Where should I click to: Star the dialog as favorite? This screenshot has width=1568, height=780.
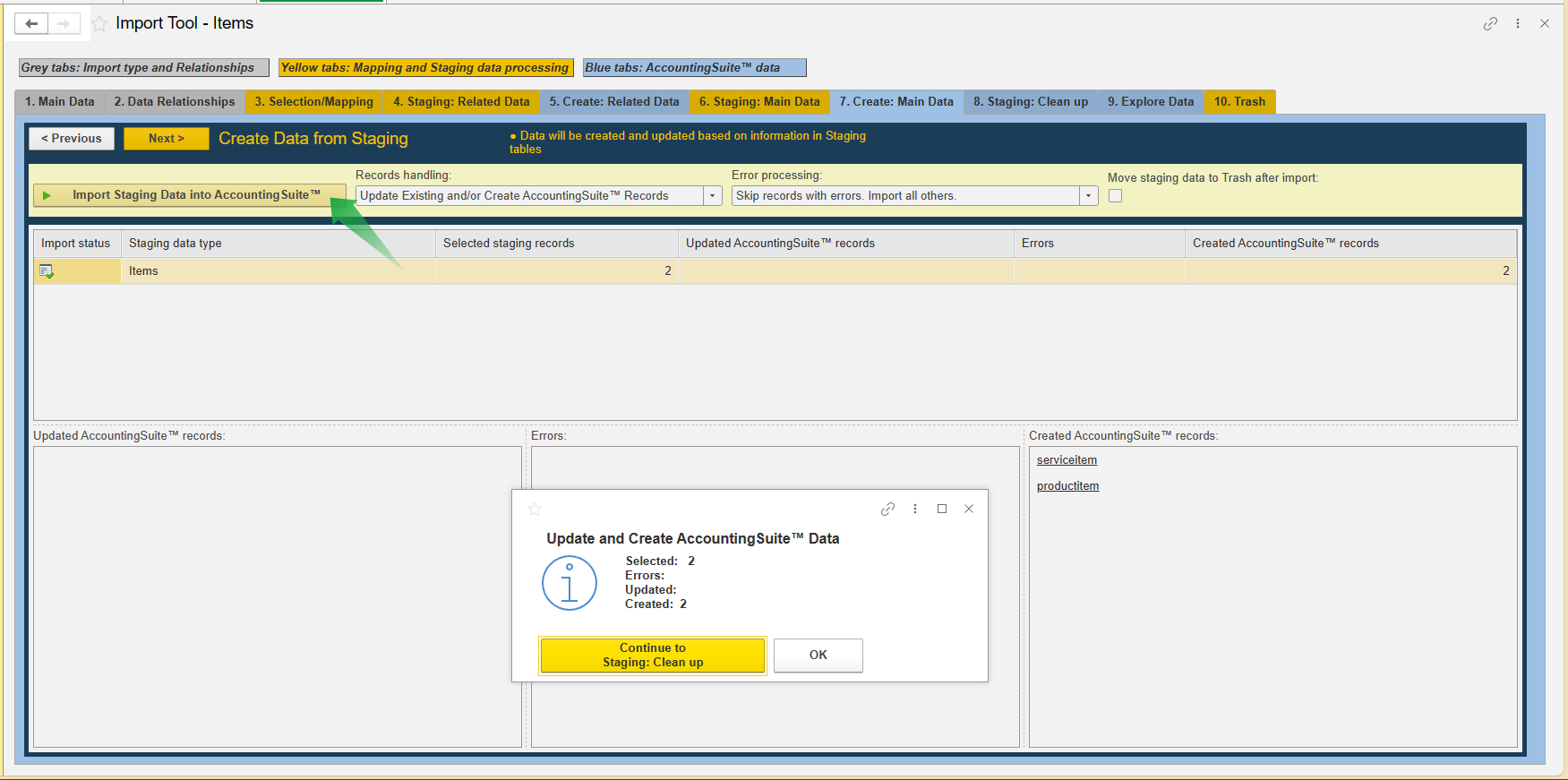[x=535, y=510]
